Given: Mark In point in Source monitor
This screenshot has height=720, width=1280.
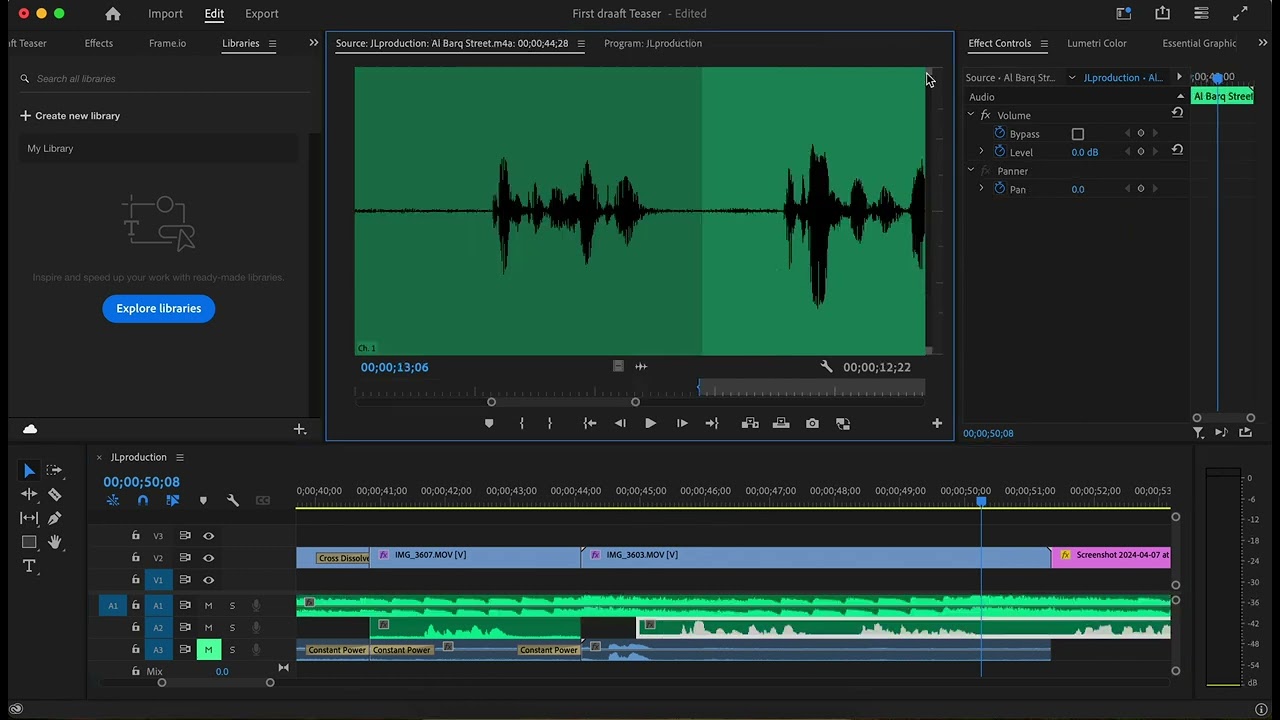Looking at the screenshot, I should (x=521, y=424).
